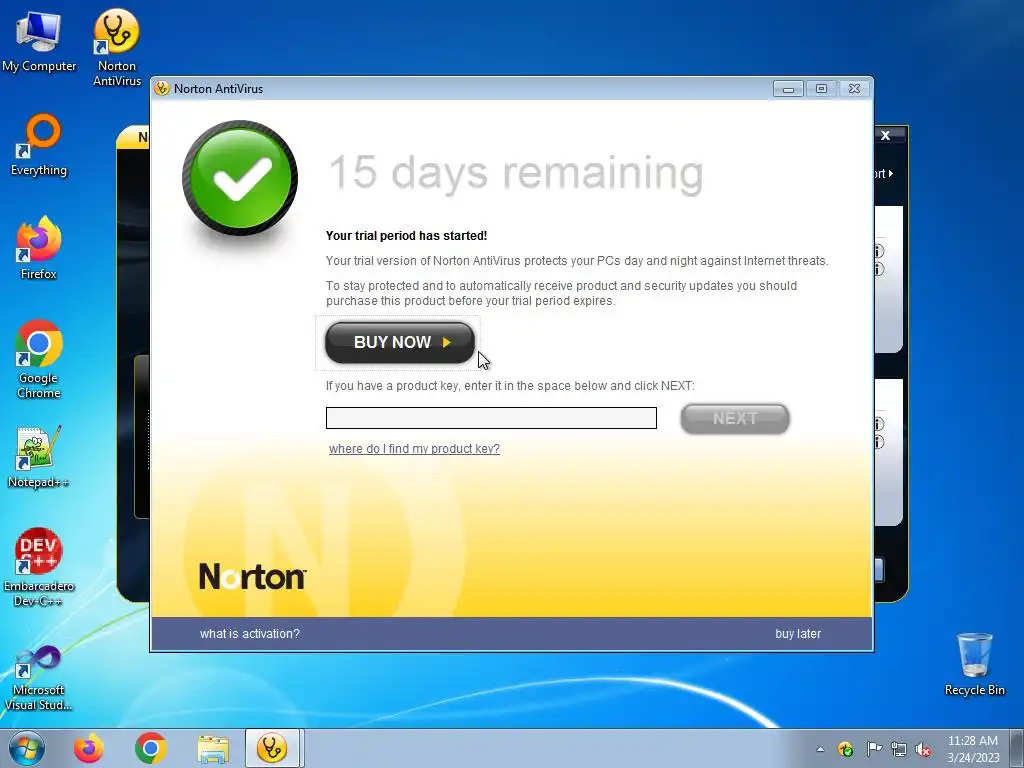This screenshot has width=1024, height=768.
Task: Click the Norton logo in the dialog
Action: pos(252,576)
